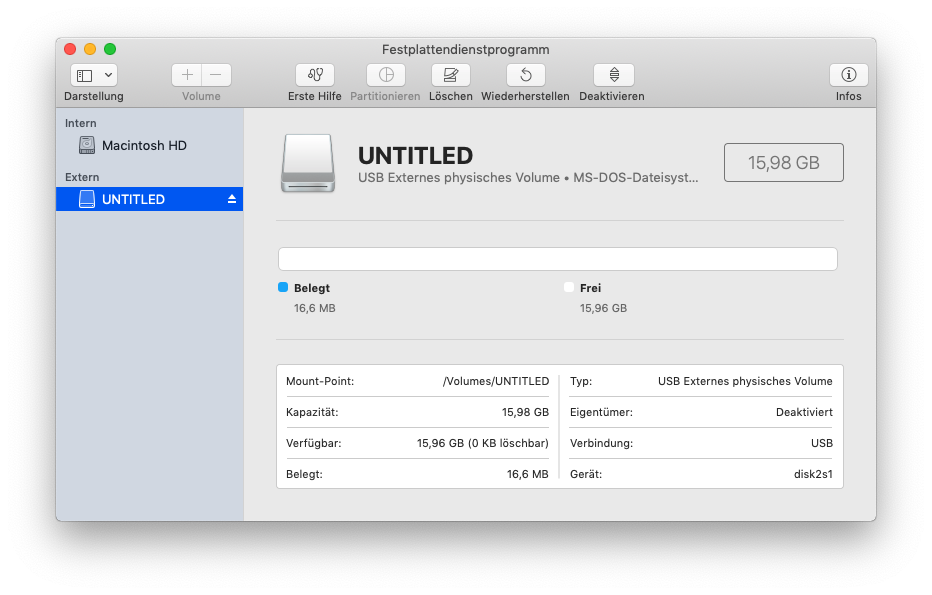This screenshot has height=595, width=932.
Task: Click the Partitionieren pie chart icon
Action: pyautogui.click(x=386, y=75)
